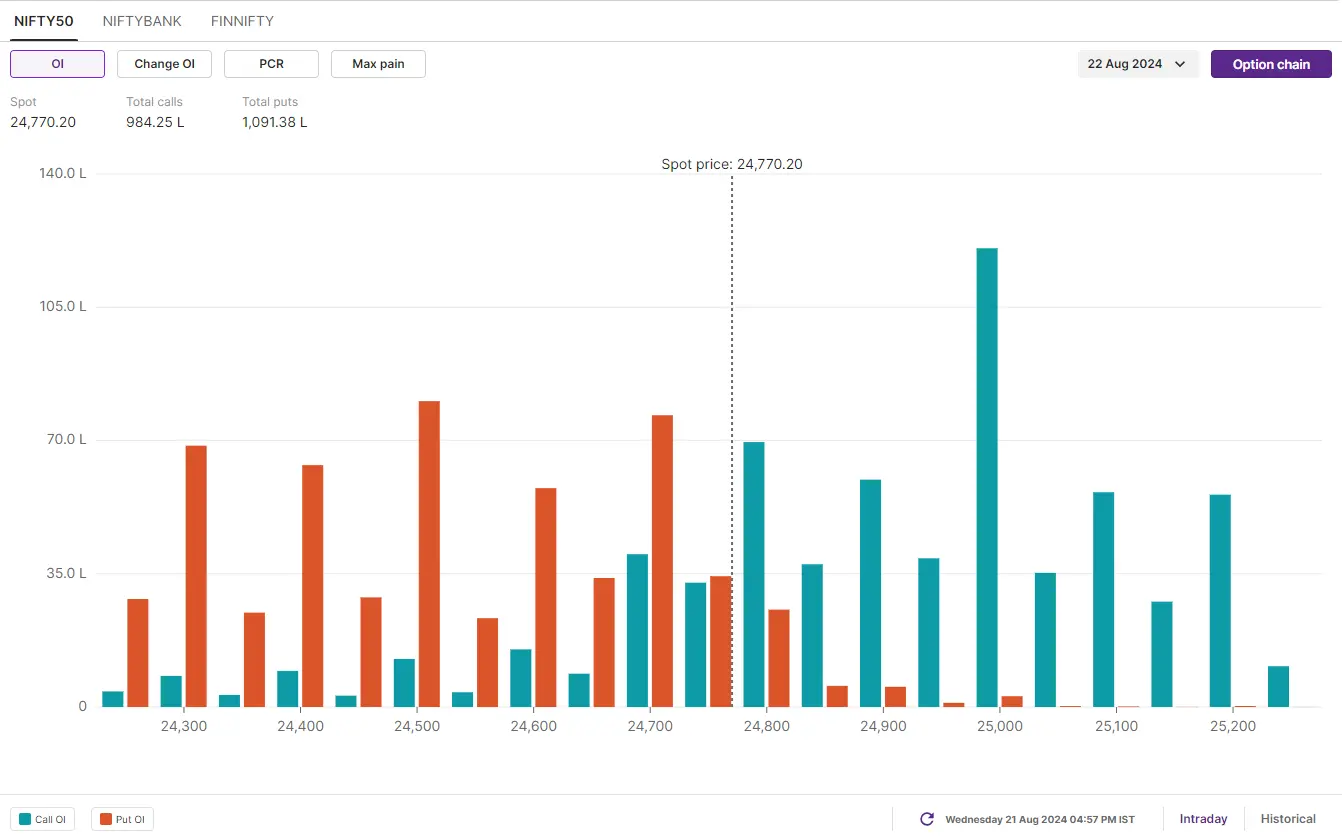Screen dimensions: 1342x837
Task: Click the 24,300 x-axis strike label
Action: [x=184, y=726]
